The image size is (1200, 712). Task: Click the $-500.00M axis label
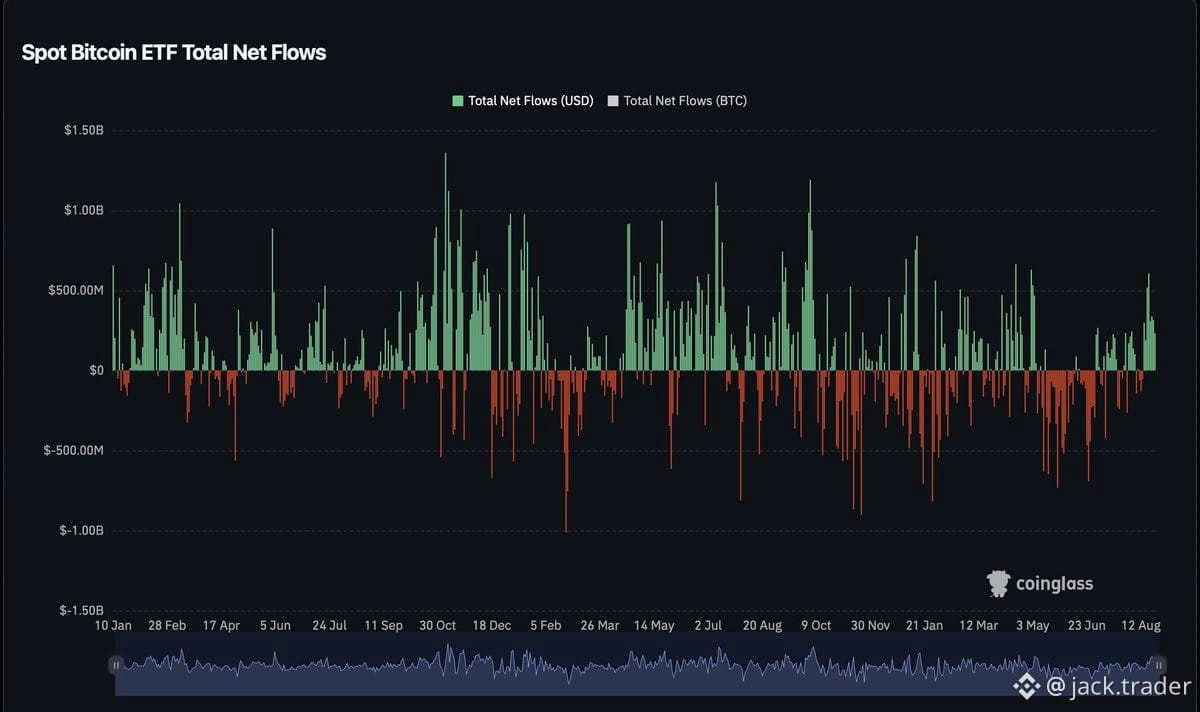coord(74,451)
